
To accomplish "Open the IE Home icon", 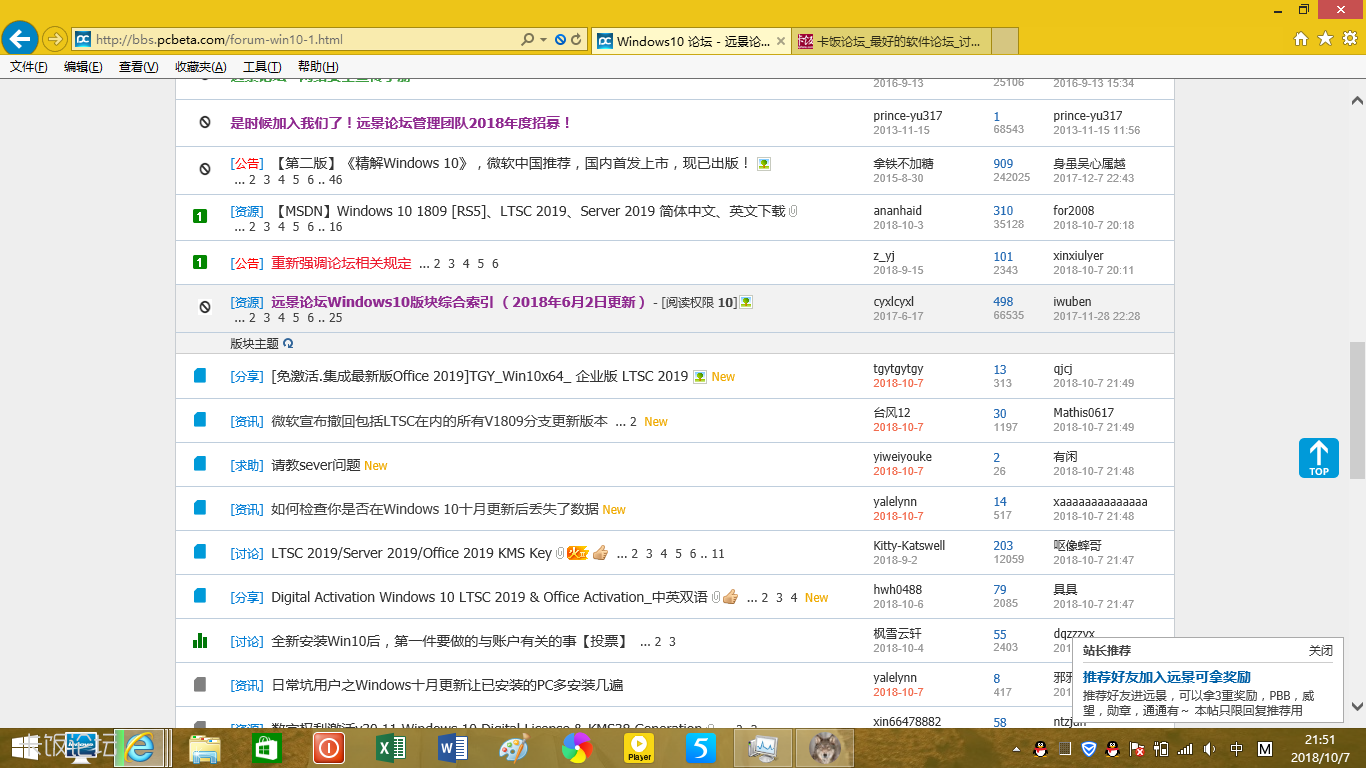I will click(x=1301, y=39).
